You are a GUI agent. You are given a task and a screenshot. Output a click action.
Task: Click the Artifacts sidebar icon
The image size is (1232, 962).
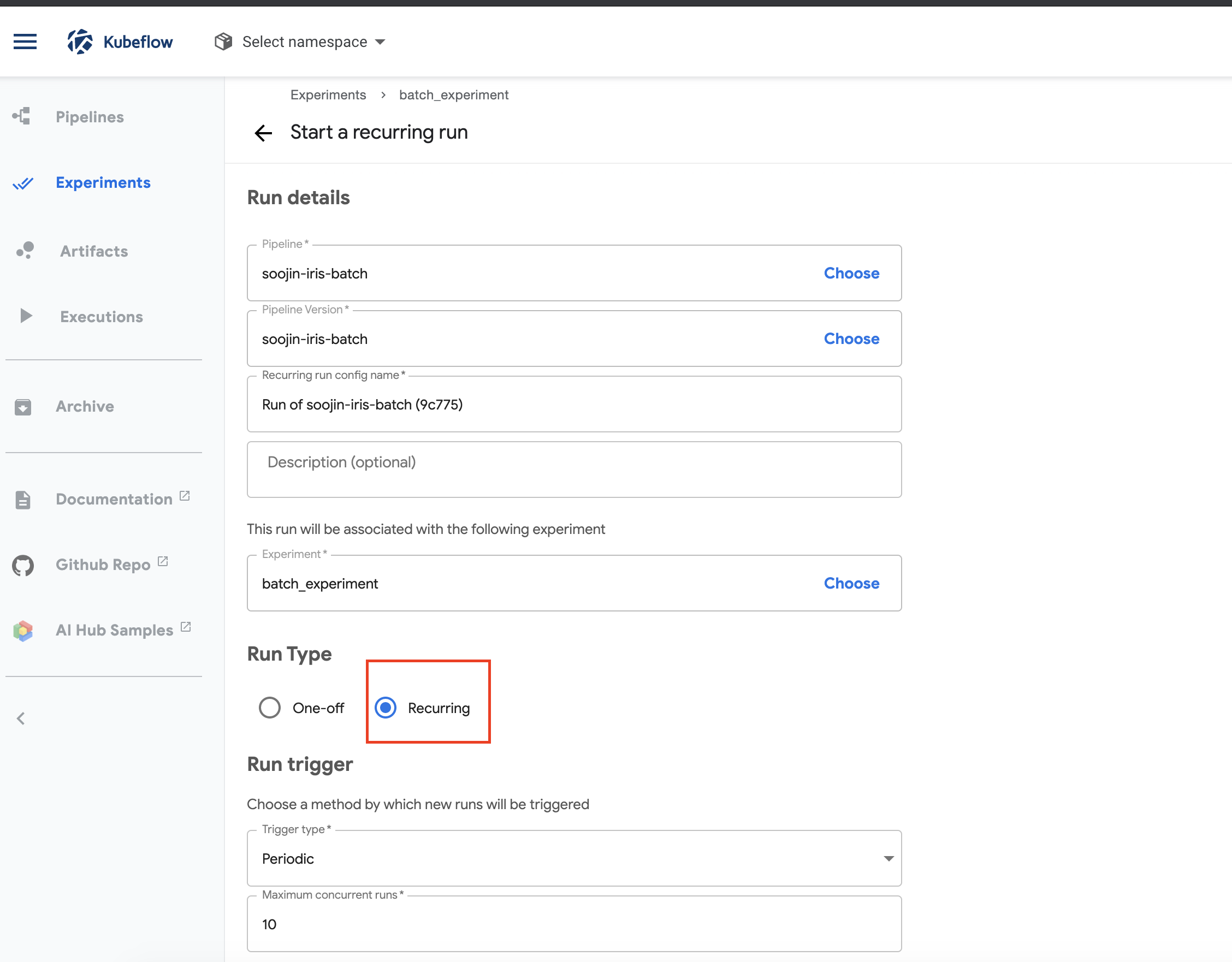(25, 251)
